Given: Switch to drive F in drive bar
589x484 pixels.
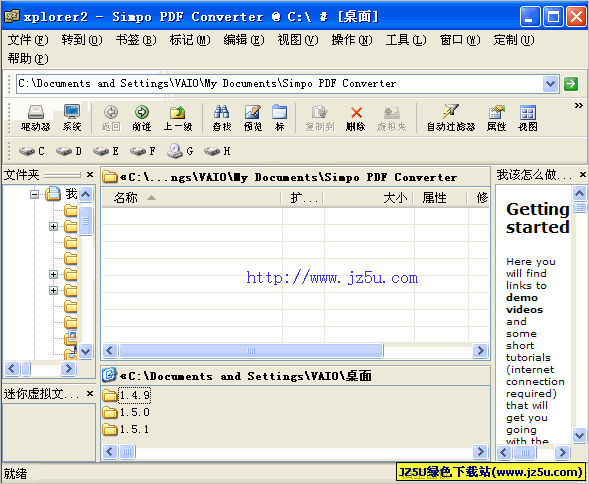Looking at the screenshot, I should tap(143, 151).
